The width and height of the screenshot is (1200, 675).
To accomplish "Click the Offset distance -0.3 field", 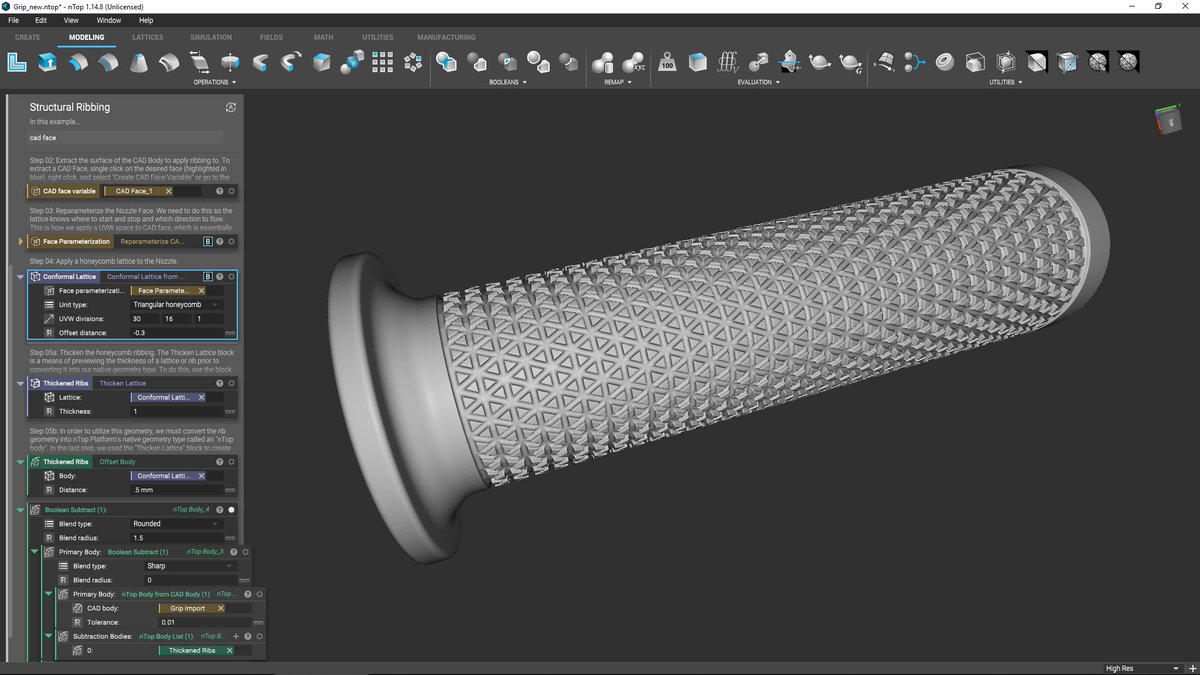I will coord(177,332).
